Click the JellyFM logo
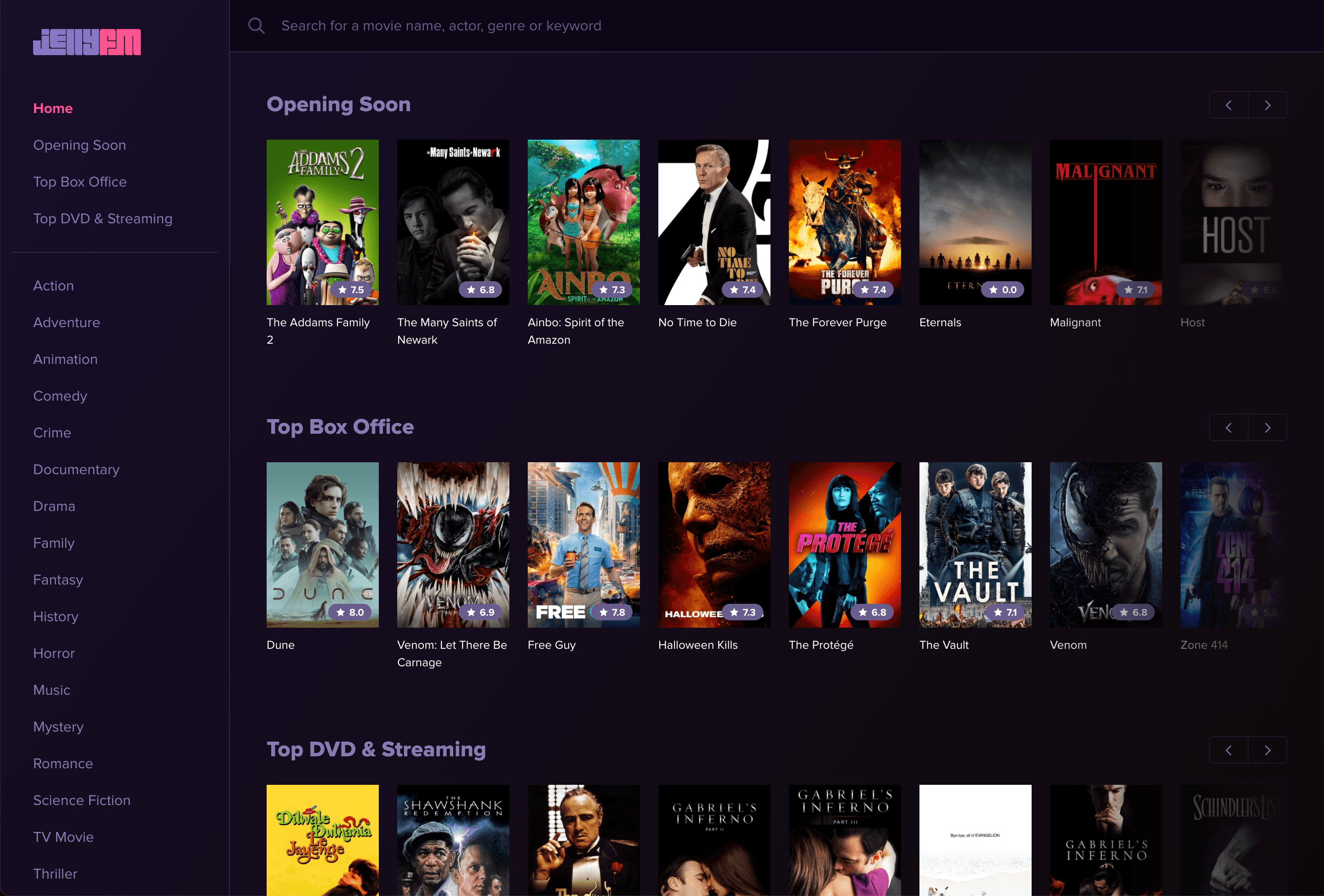The width and height of the screenshot is (1324, 896). point(86,42)
